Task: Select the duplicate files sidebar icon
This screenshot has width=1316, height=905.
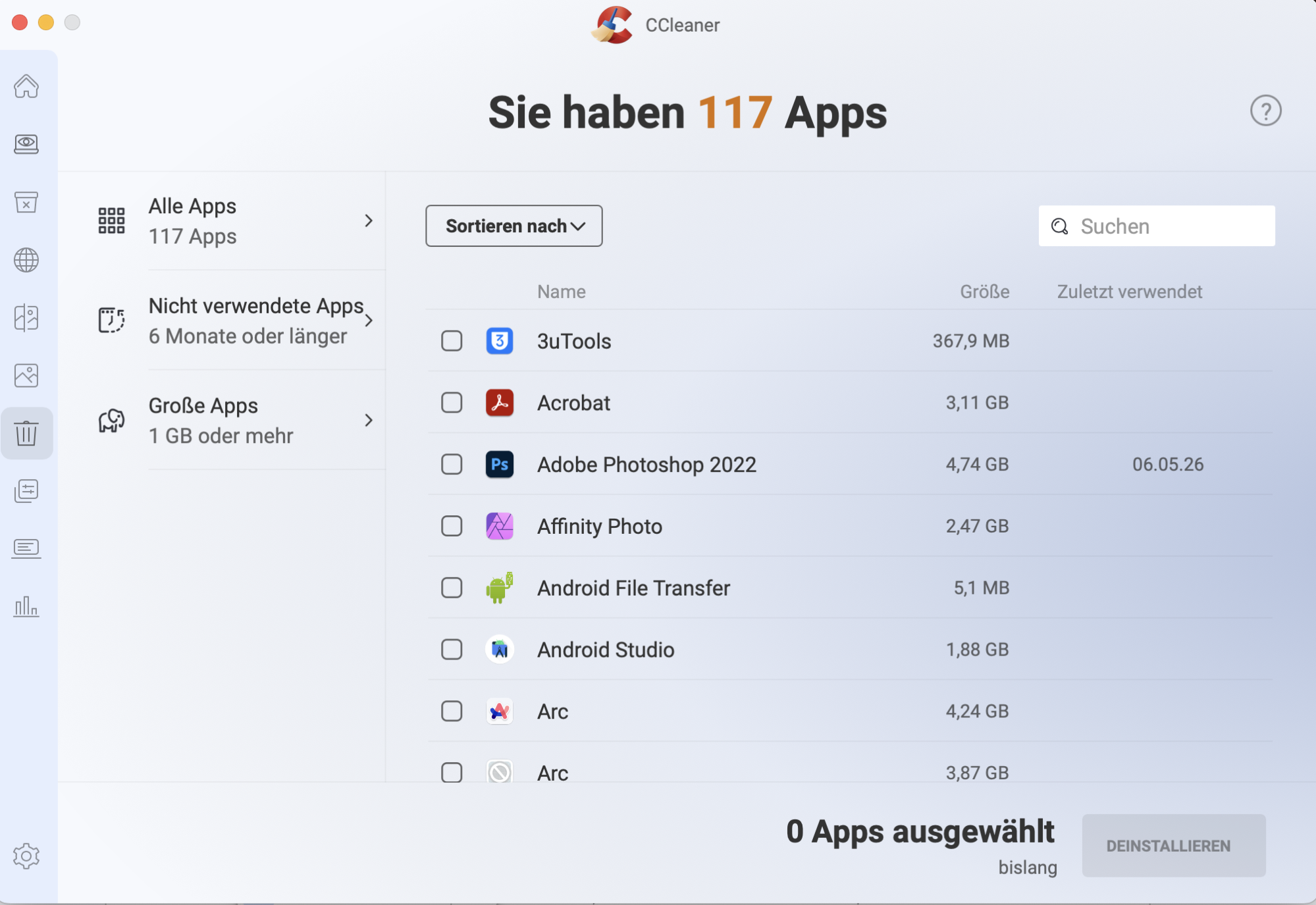Action: [x=26, y=318]
